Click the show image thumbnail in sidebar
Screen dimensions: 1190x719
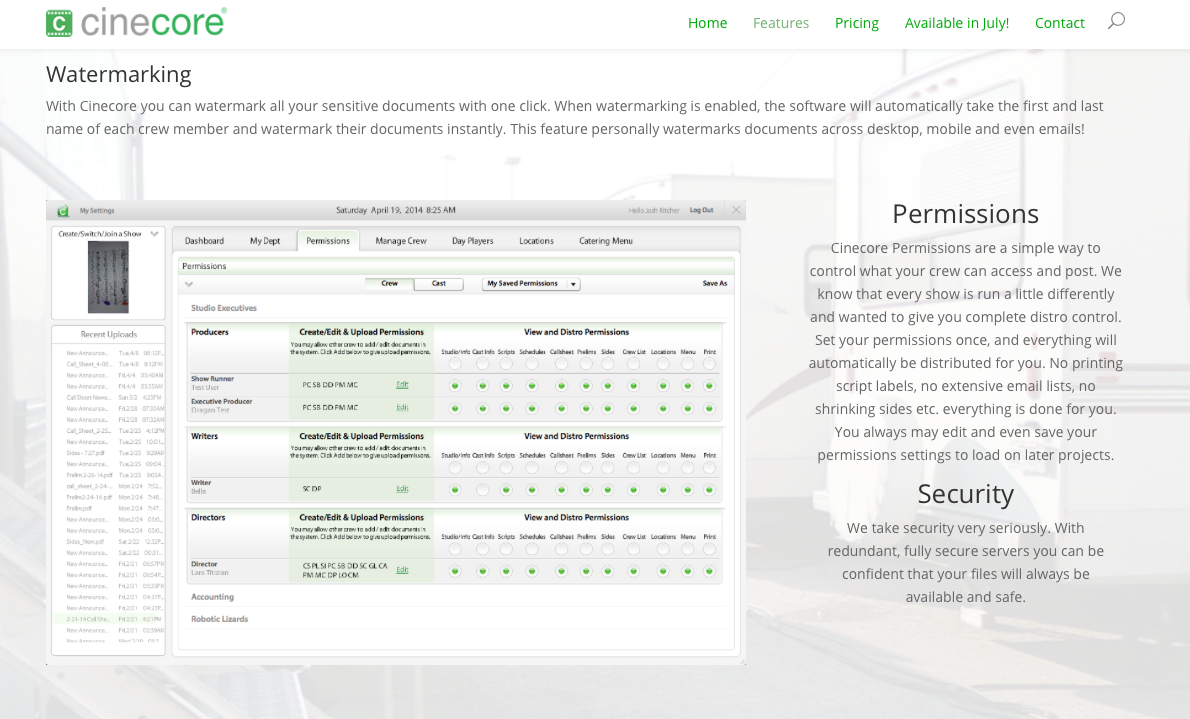pyautogui.click(x=109, y=277)
